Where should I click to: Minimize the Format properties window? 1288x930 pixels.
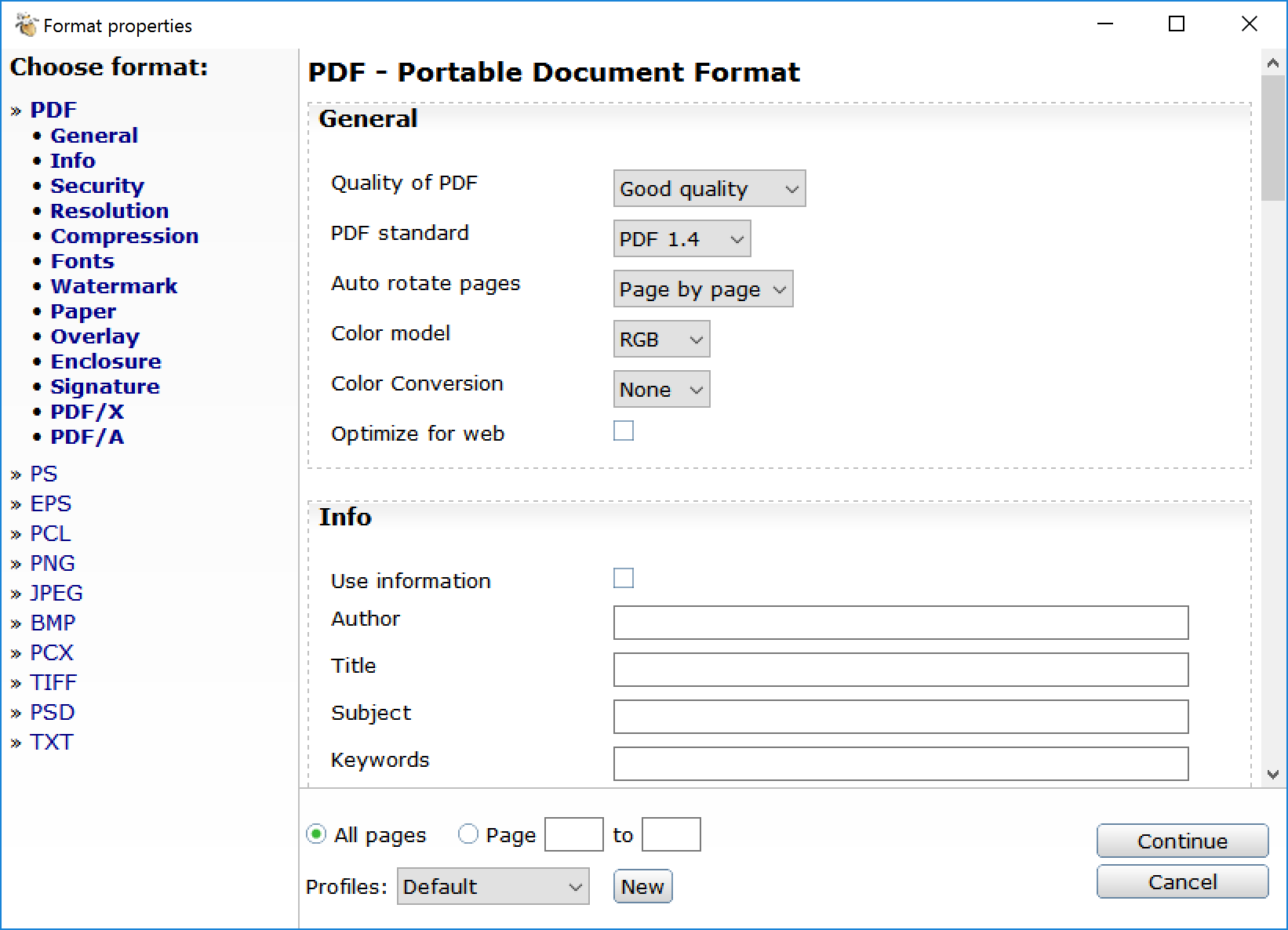[1105, 24]
